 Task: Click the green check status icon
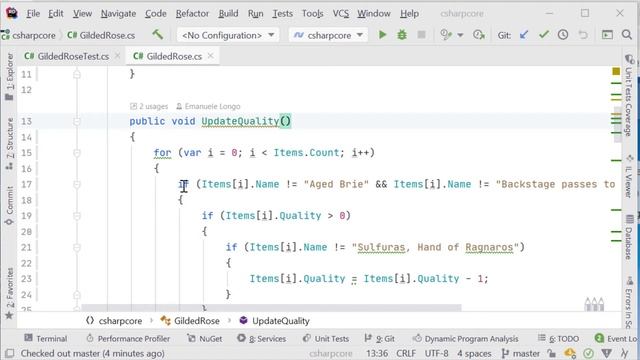[588, 353]
